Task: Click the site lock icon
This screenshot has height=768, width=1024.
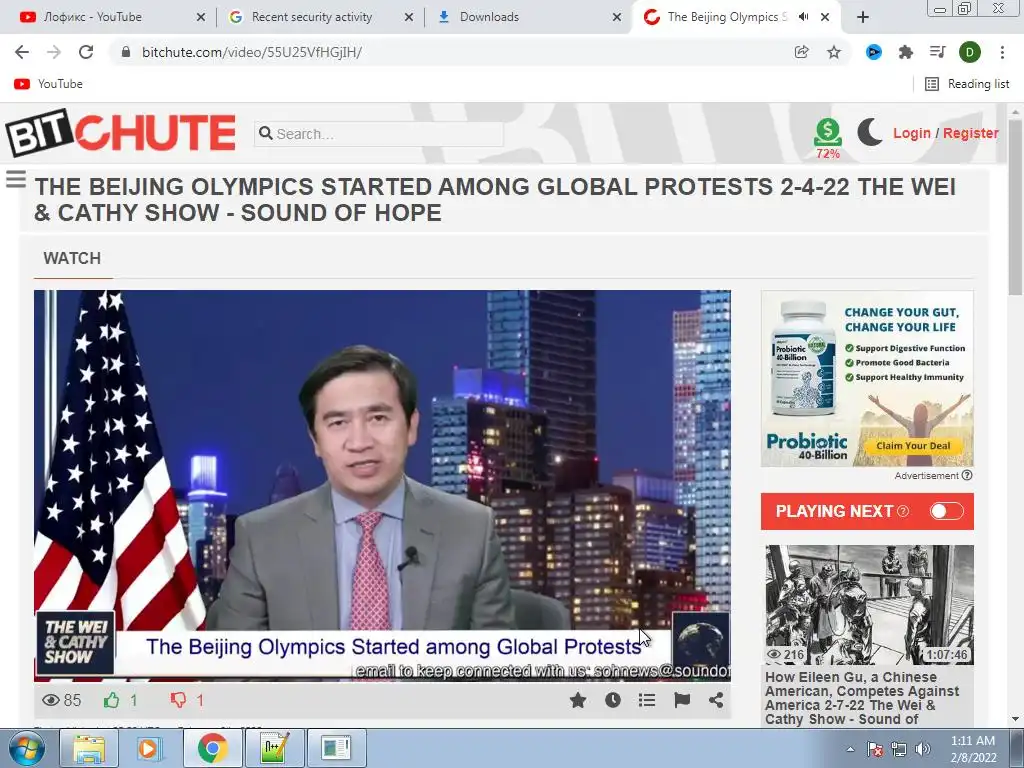Action: (125, 52)
